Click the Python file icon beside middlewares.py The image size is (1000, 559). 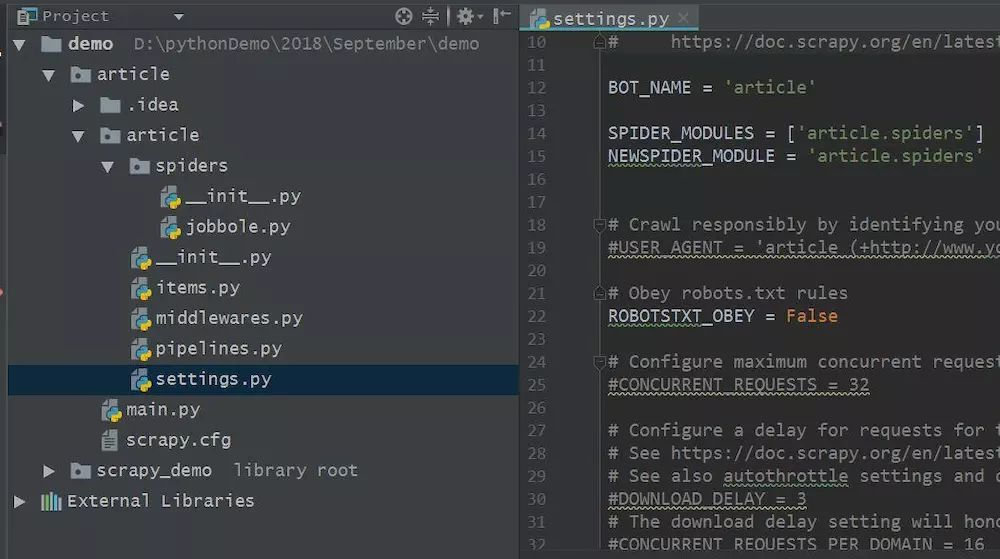pyautogui.click(x=140, y=319)
